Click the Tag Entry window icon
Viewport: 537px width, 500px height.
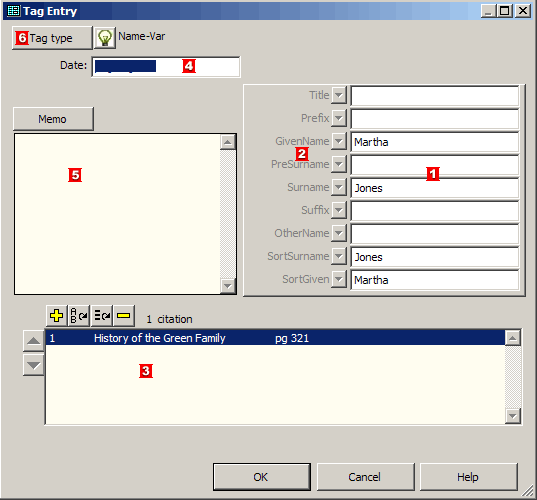[14, 11]
